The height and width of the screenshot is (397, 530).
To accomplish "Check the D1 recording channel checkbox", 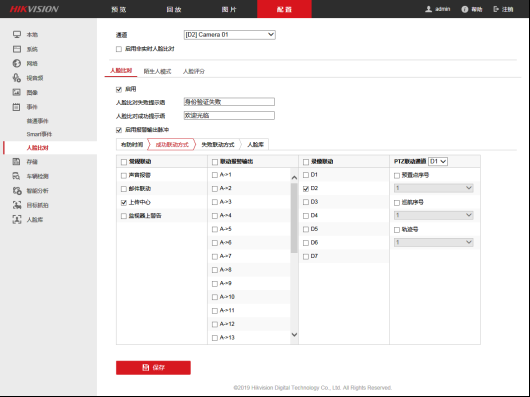I will (306, 175).
